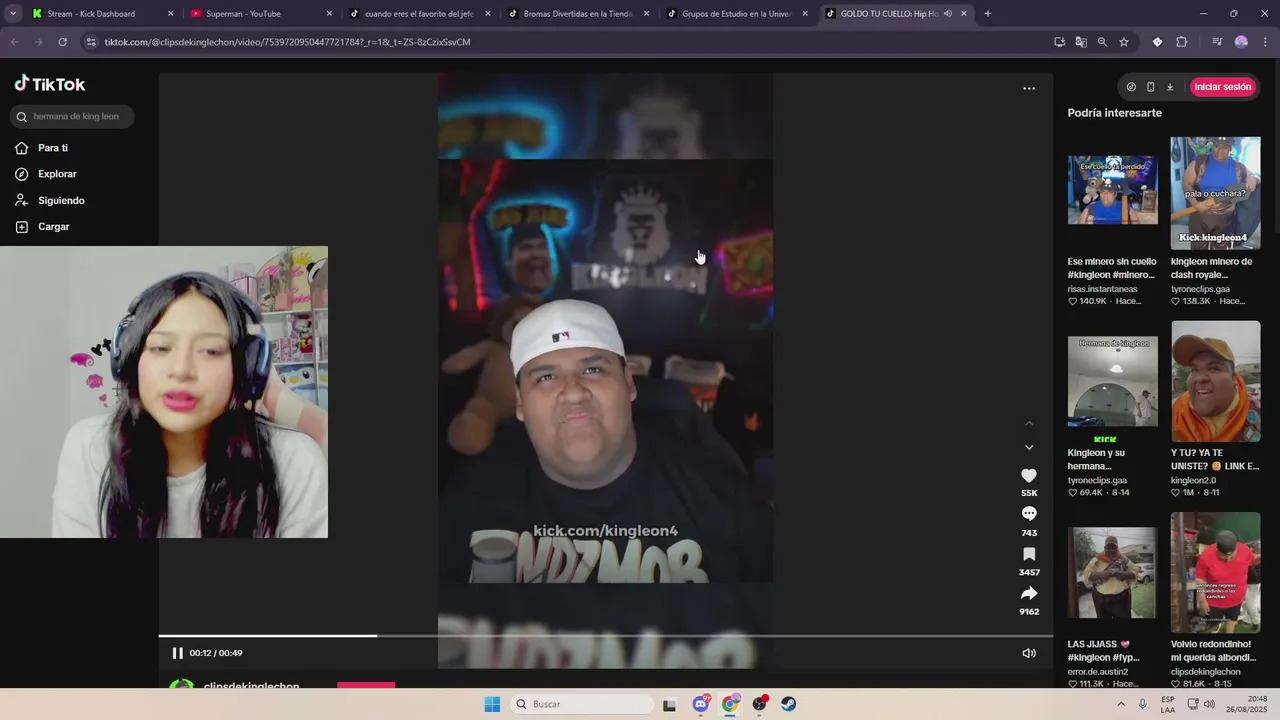The image size is (1280, 720).
Task: Open the 'pala o cuchara?' video thumbnail
Action: [1215, 193]
